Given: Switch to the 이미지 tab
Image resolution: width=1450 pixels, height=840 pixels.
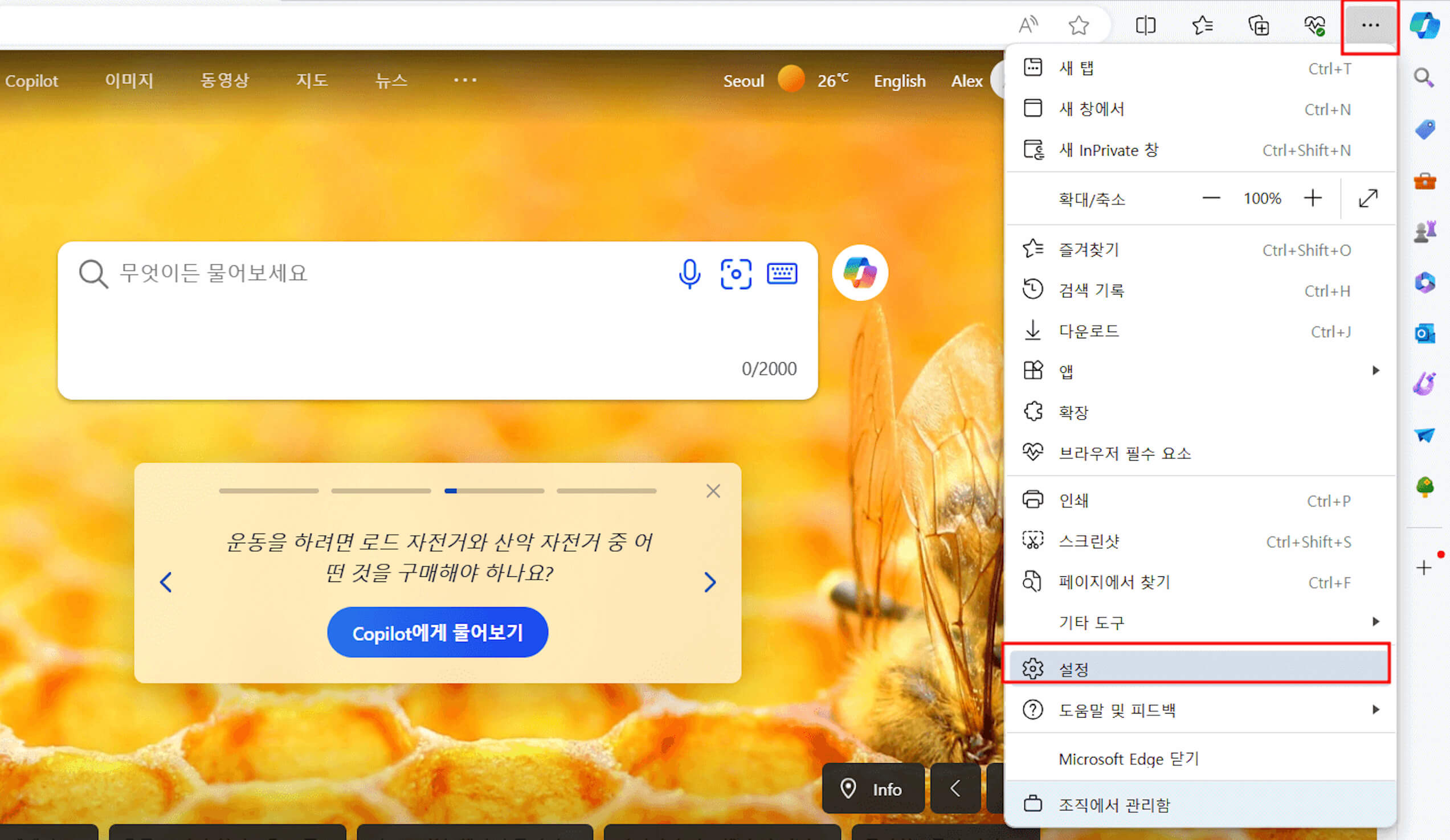Looking at the screenshot, I should (x=129, y=80).
